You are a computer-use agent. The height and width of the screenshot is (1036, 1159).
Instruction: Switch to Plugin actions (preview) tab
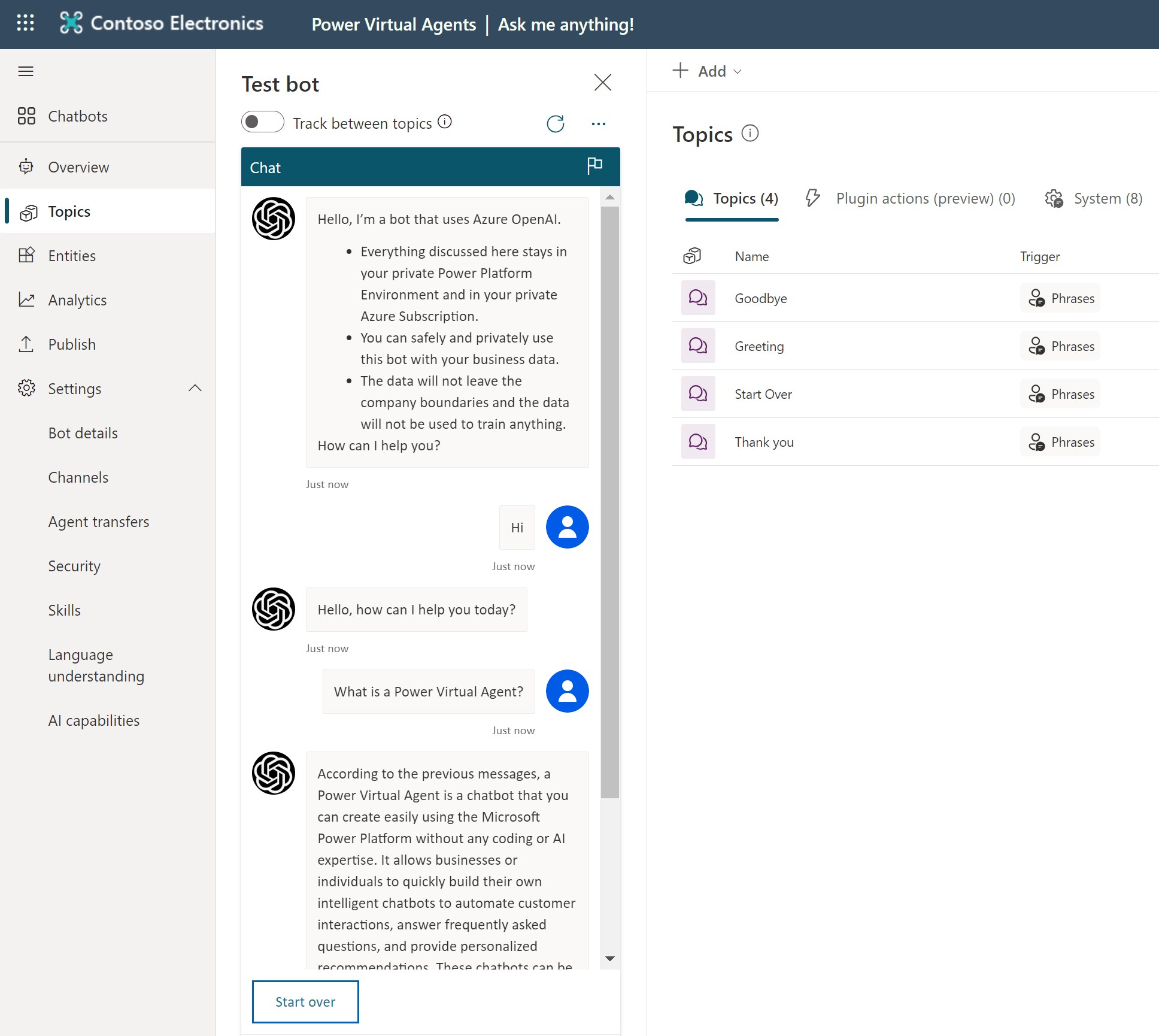(x=910, y=199)
